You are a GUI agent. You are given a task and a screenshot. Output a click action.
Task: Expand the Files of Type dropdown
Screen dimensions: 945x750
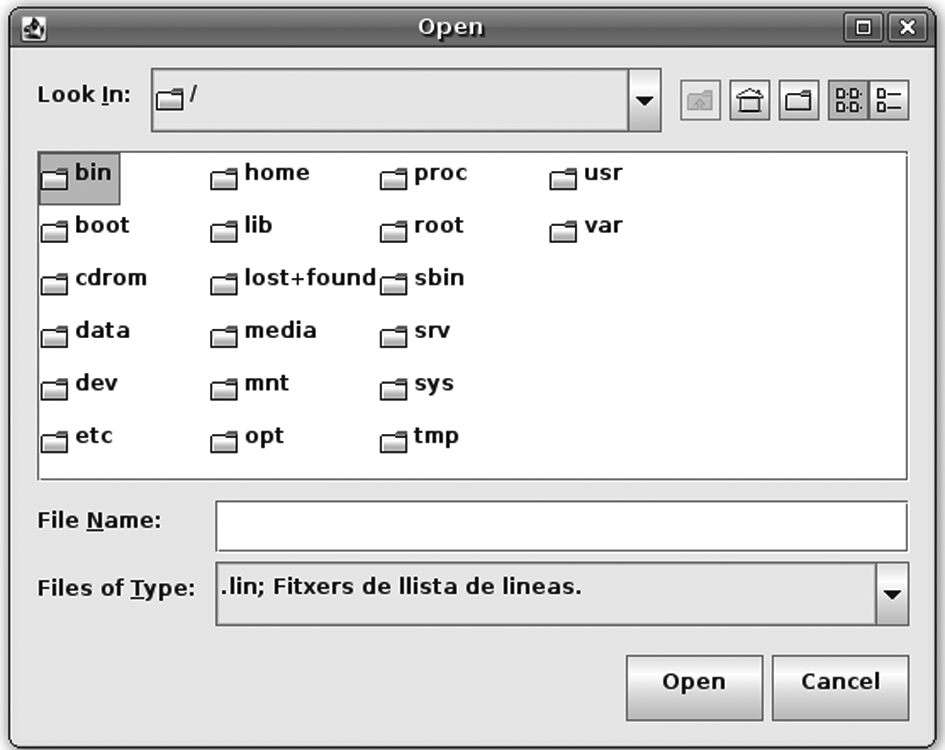(x=892, y=594)
